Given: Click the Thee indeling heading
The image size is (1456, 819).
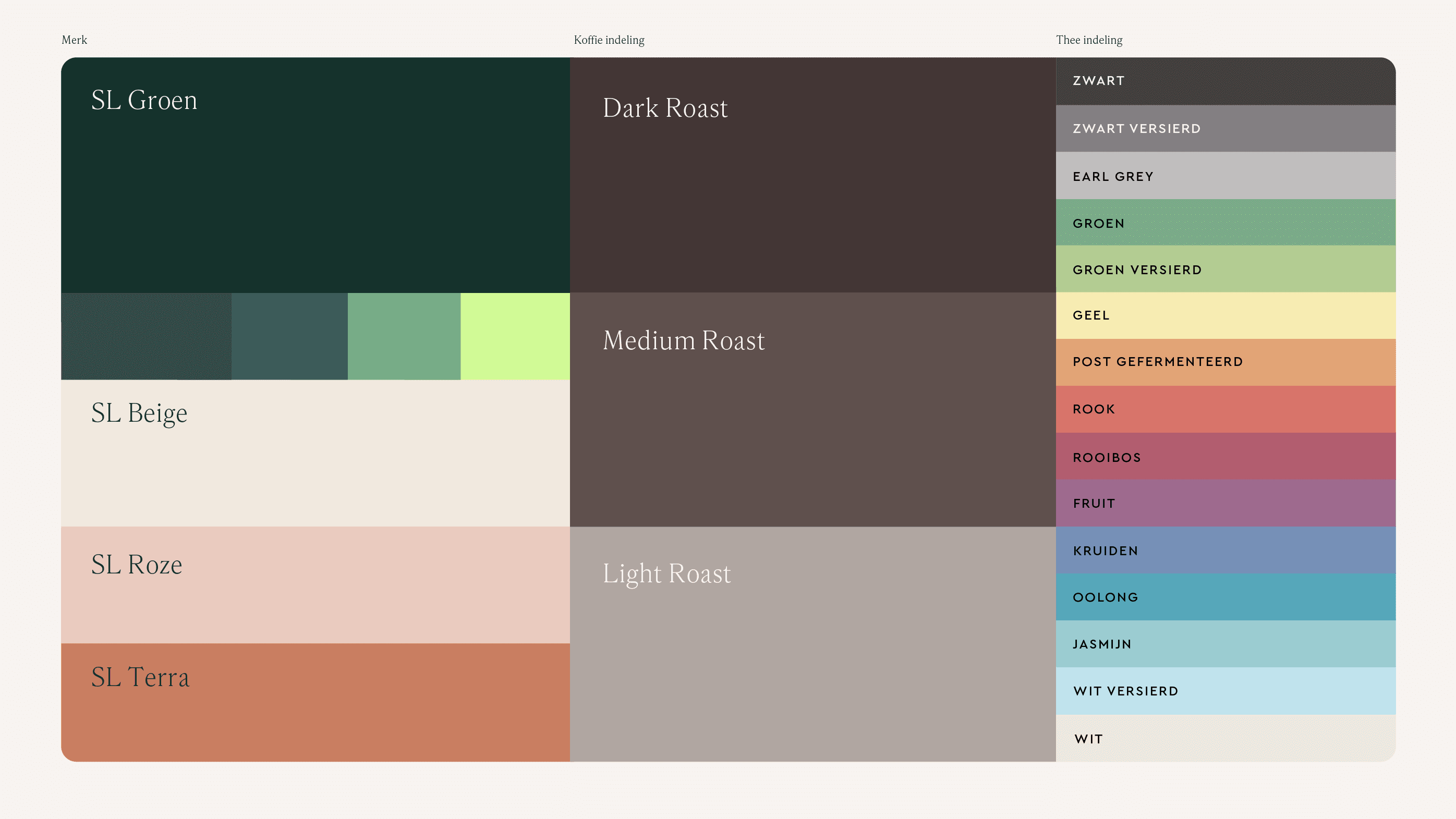Looking at the screenshot, I should [1088, 40].
